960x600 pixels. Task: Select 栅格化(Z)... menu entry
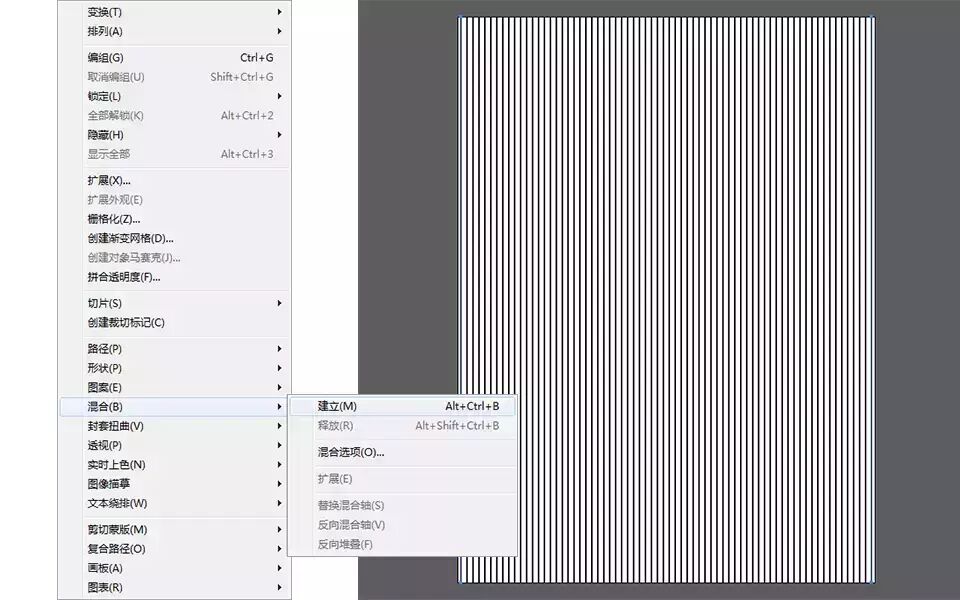pos(174,219)
